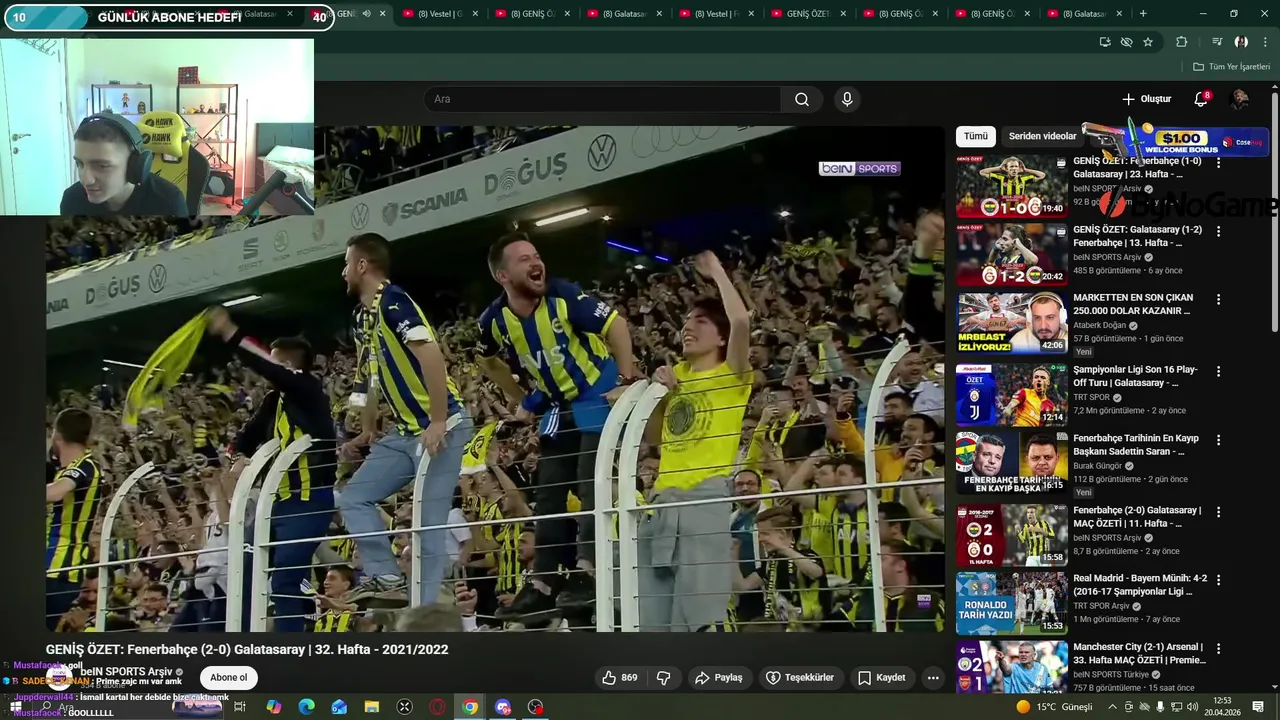Click the Paylaş share button
1280x720 pixels.
(x=719, y=677)
